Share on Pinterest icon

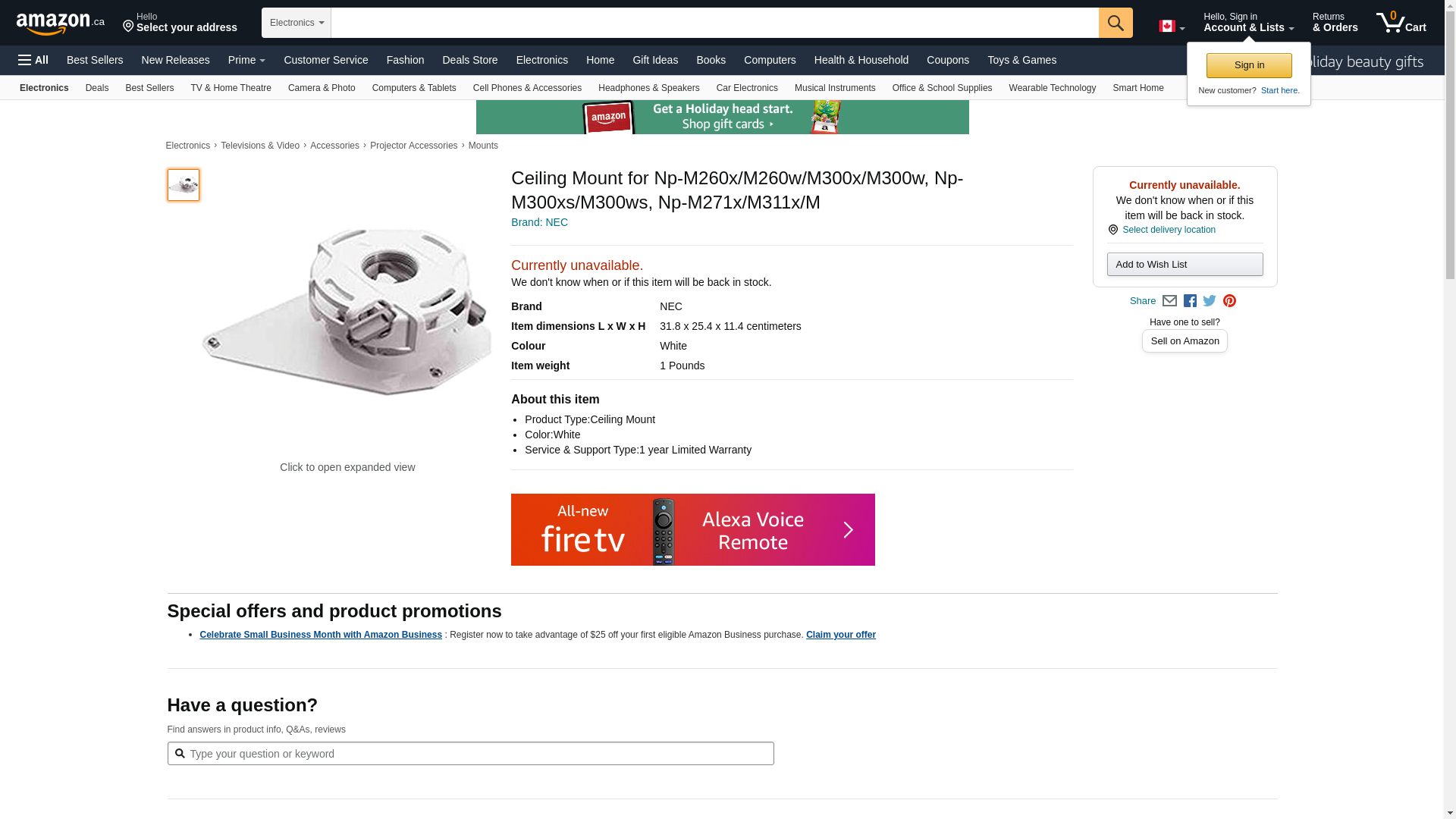[x=1229, y=301]
